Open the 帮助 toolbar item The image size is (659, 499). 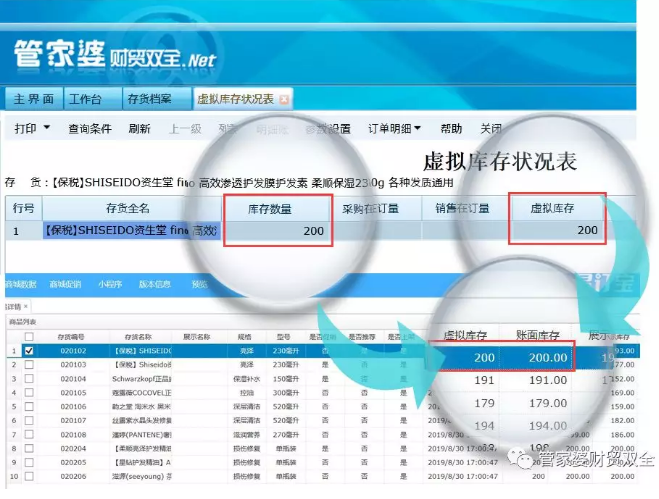click(451, 129)
